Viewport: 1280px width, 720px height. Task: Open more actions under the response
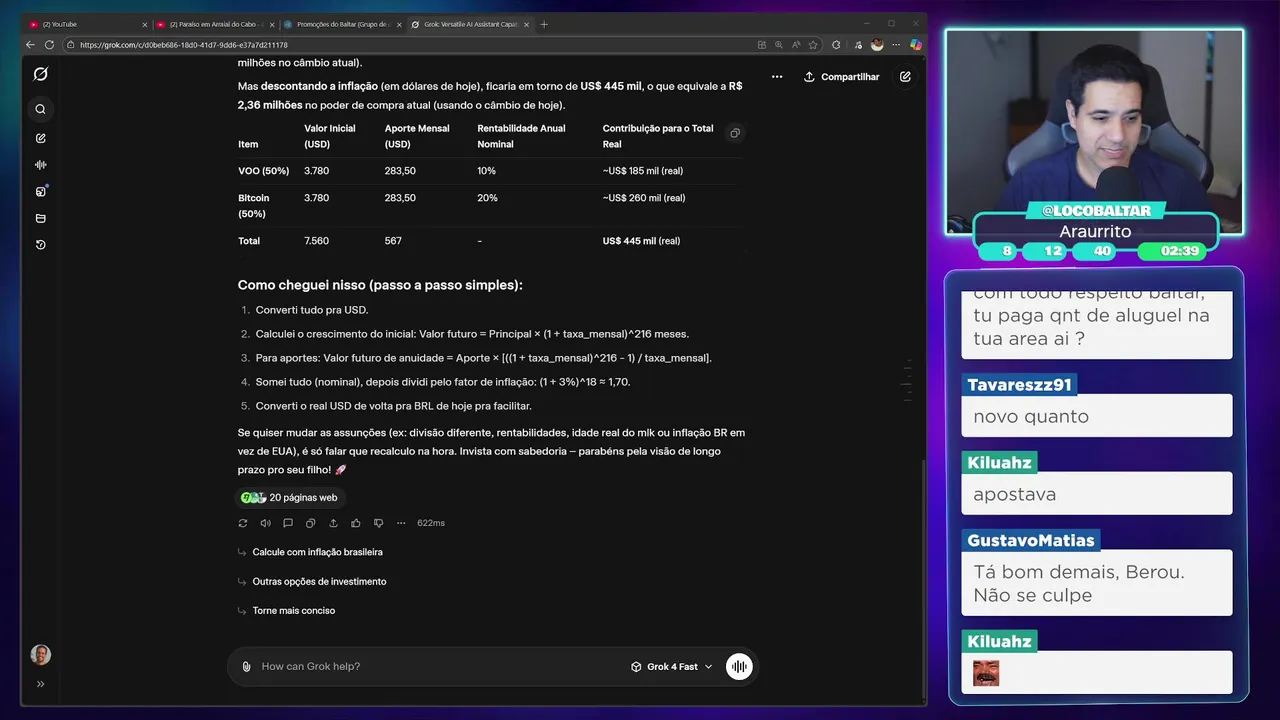coord(401,523)
